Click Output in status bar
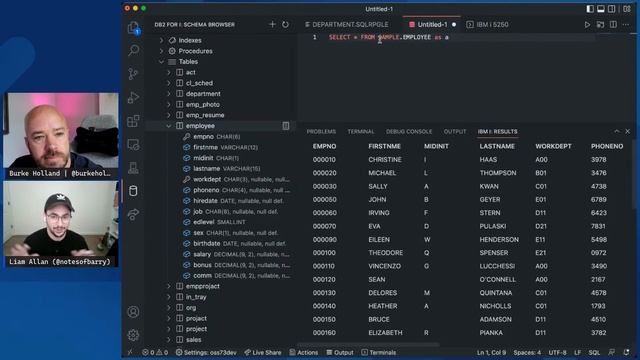Viewport: 640px width, 360px height. 340,352
